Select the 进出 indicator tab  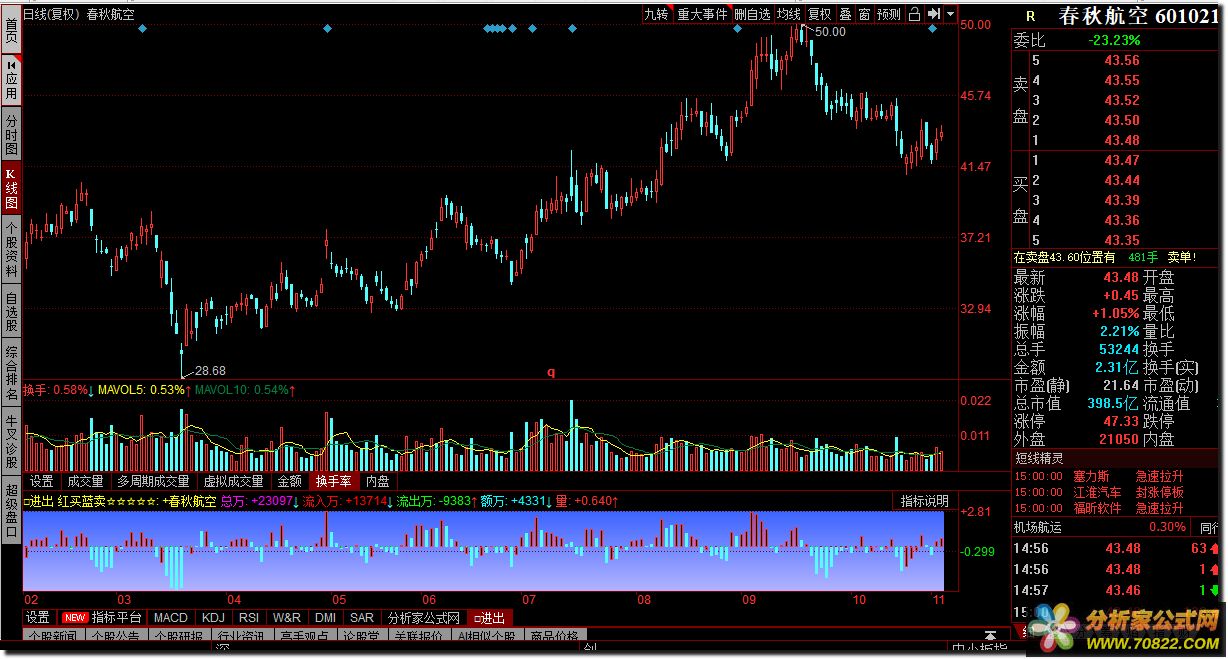point(490,617)
